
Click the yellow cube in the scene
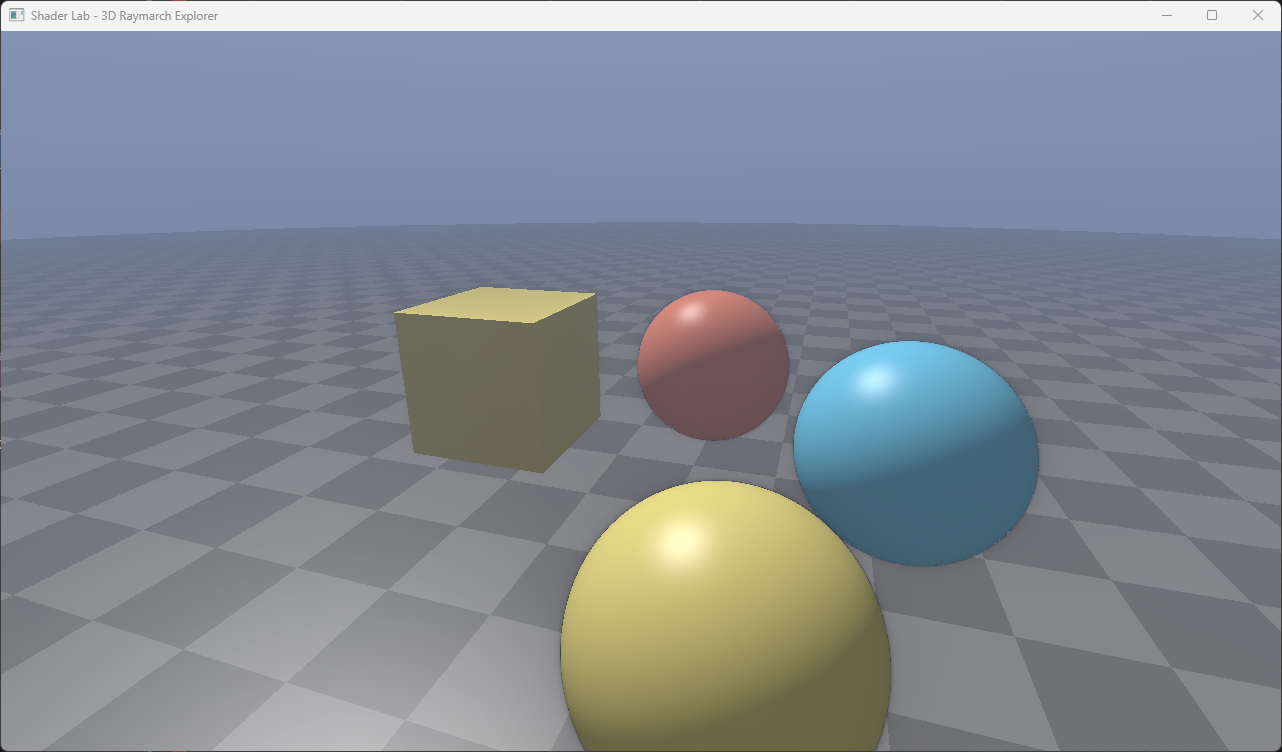[497, 380]
